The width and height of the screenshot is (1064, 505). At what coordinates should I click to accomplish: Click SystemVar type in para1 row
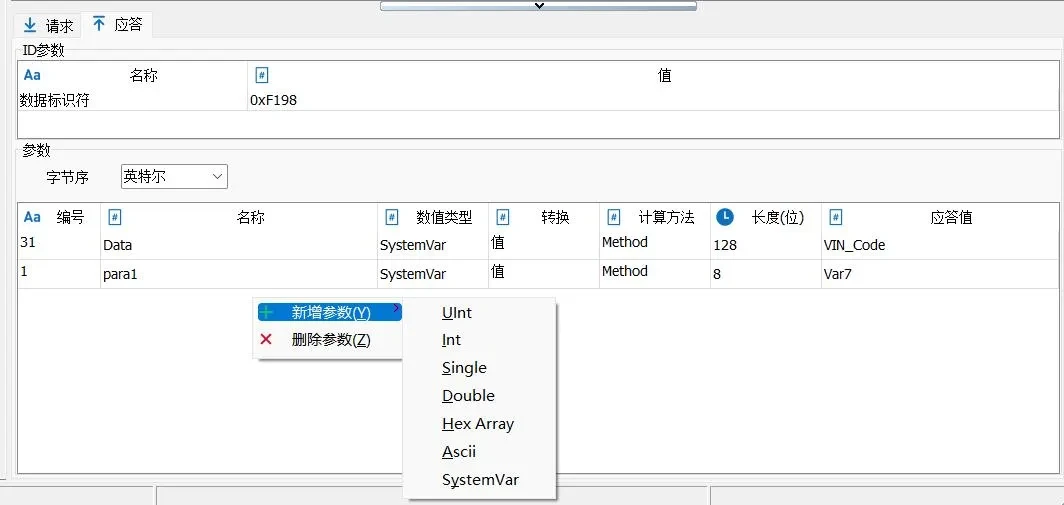[x=432, y=274]
